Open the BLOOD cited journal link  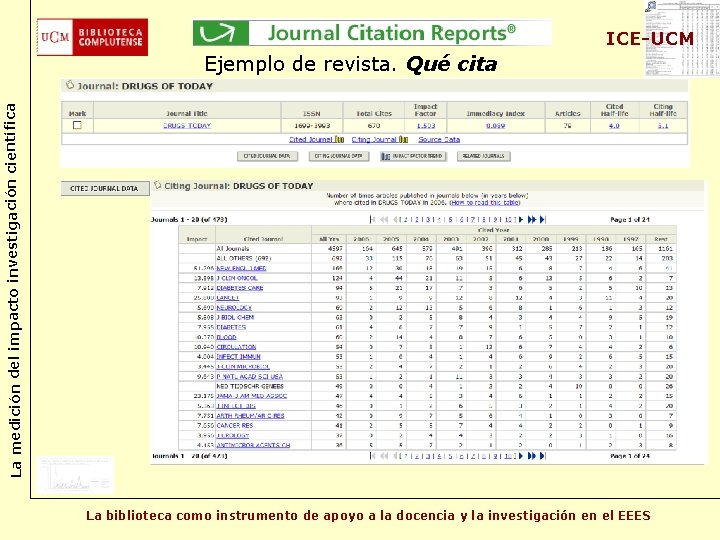(x=226, y=337)
